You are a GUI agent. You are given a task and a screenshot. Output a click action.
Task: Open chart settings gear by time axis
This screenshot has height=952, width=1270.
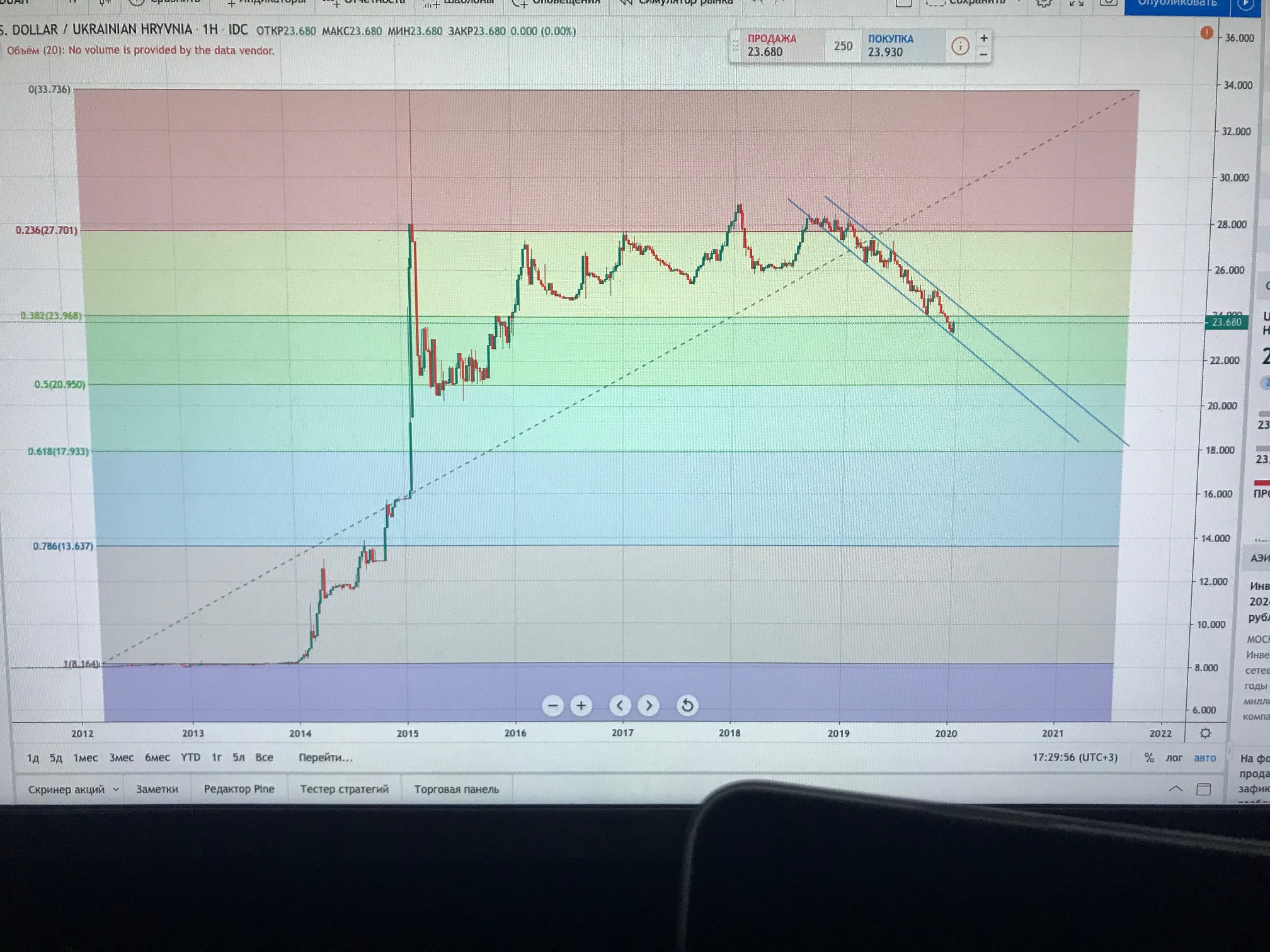[1205, 733]
